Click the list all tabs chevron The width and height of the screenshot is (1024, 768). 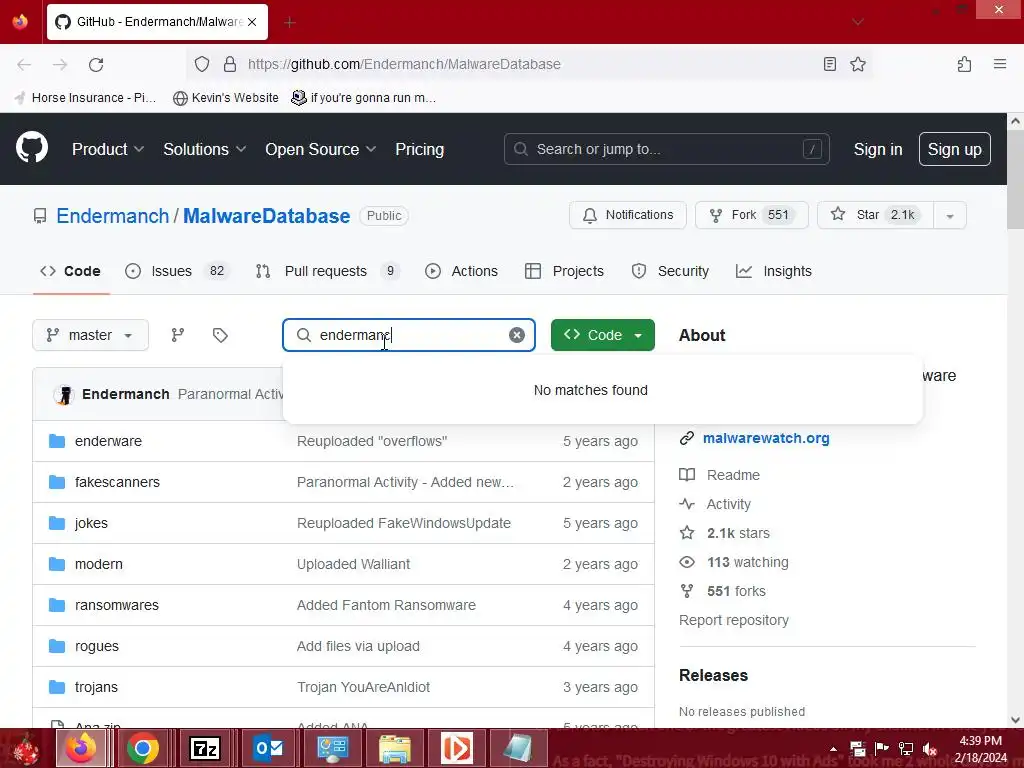coord(857,22)
